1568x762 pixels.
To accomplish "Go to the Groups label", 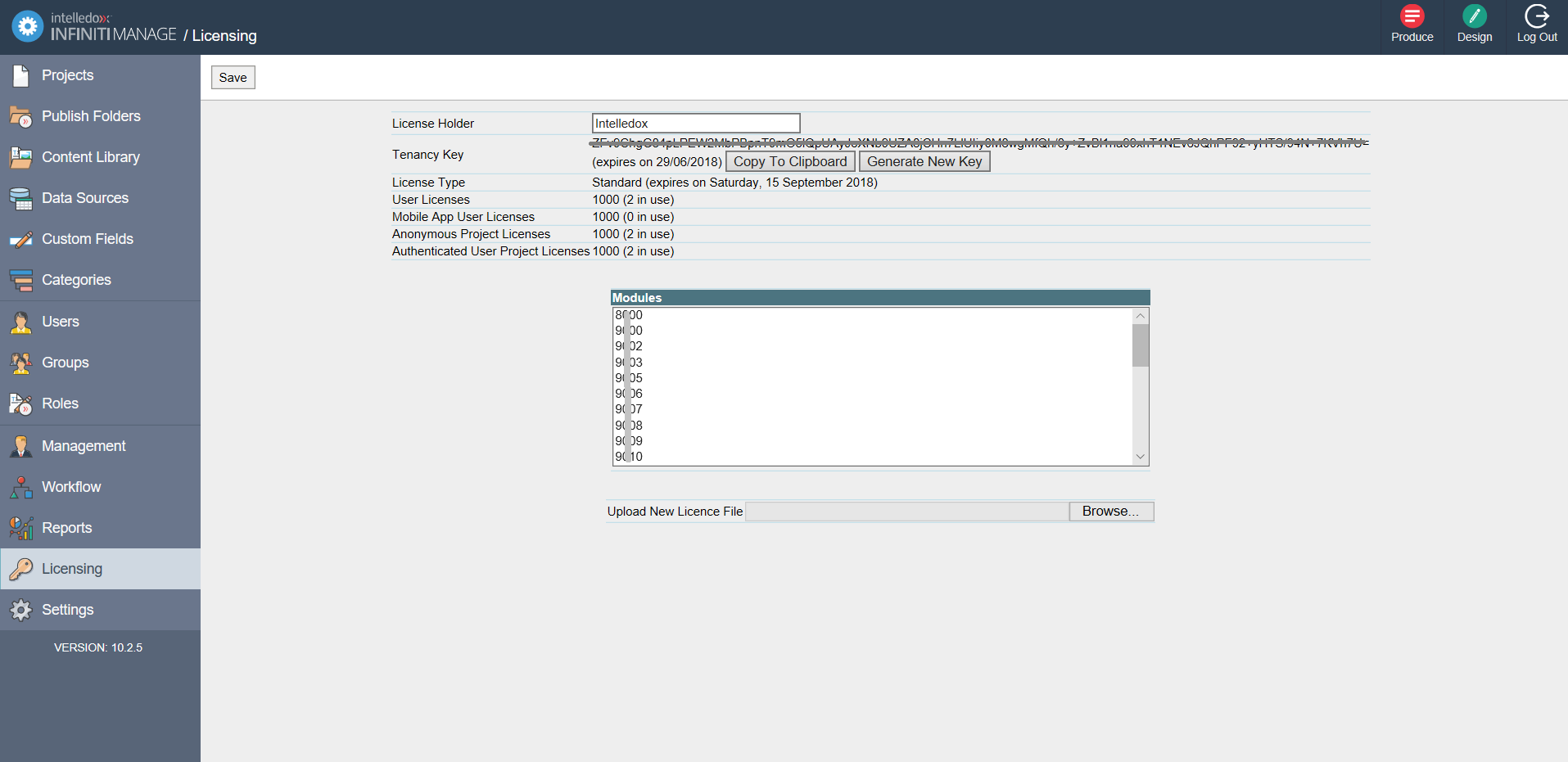I will point(66,363).
